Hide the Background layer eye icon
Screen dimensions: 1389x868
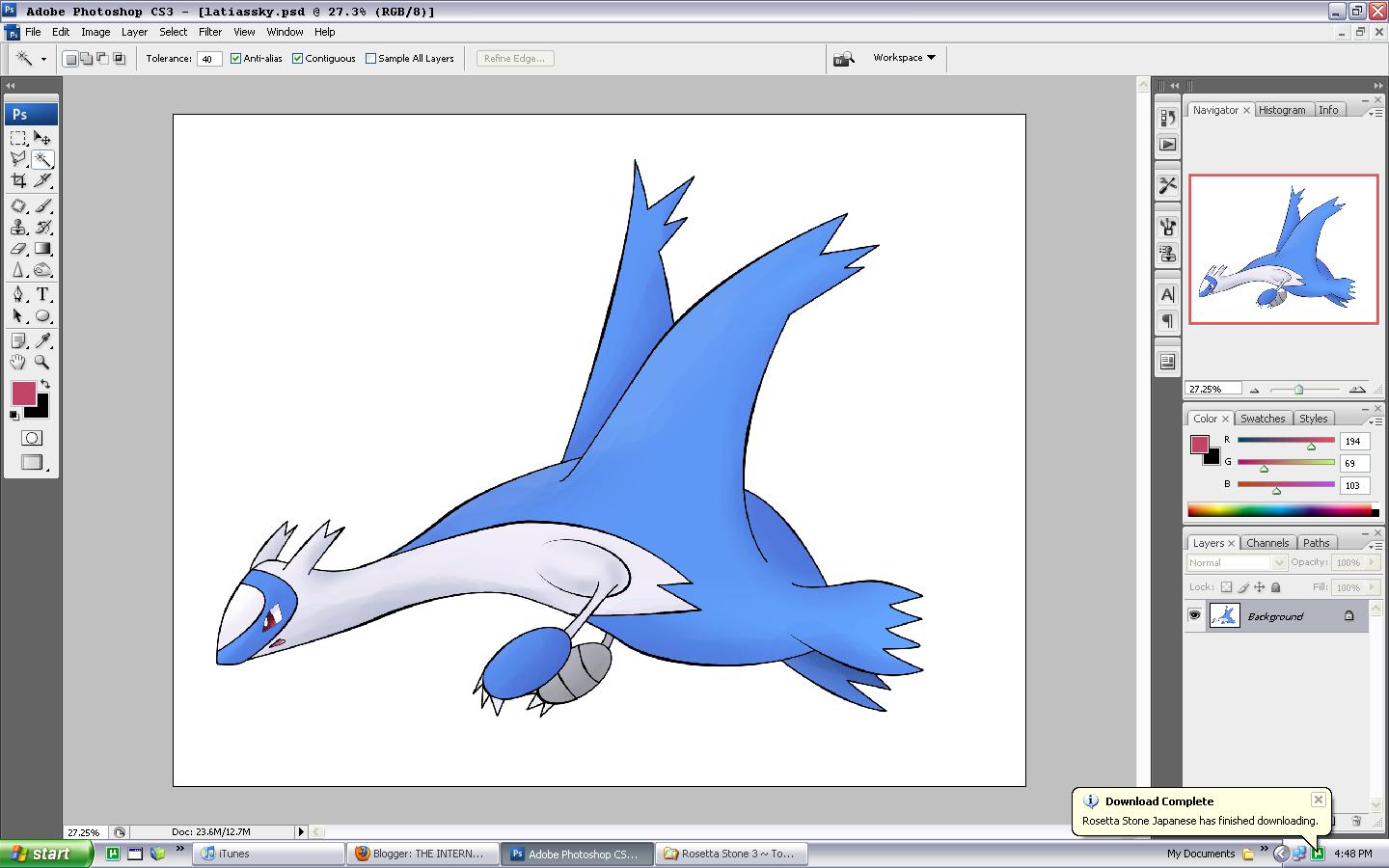click(1194, 615)
